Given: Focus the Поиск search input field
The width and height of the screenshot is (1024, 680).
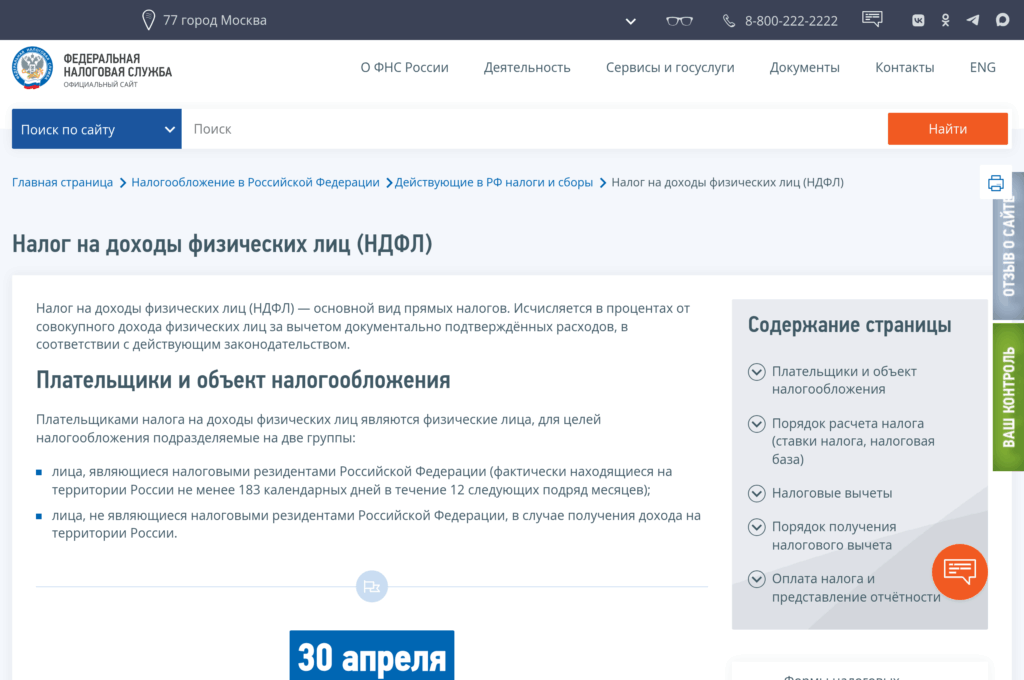Looking at the screenshot, I should (534, 129).
